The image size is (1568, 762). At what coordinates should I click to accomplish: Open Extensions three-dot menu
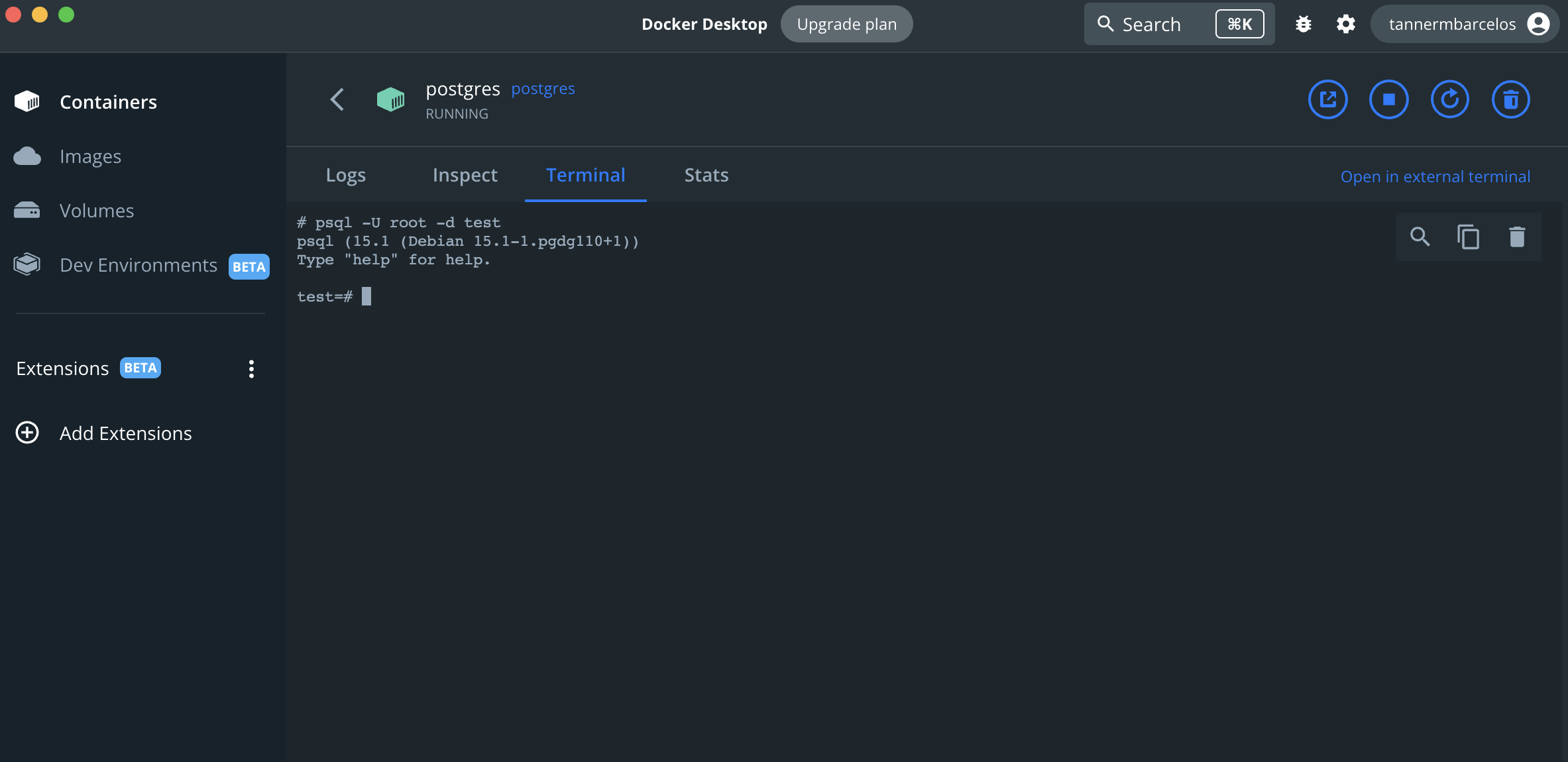click(x=251, y=368)
